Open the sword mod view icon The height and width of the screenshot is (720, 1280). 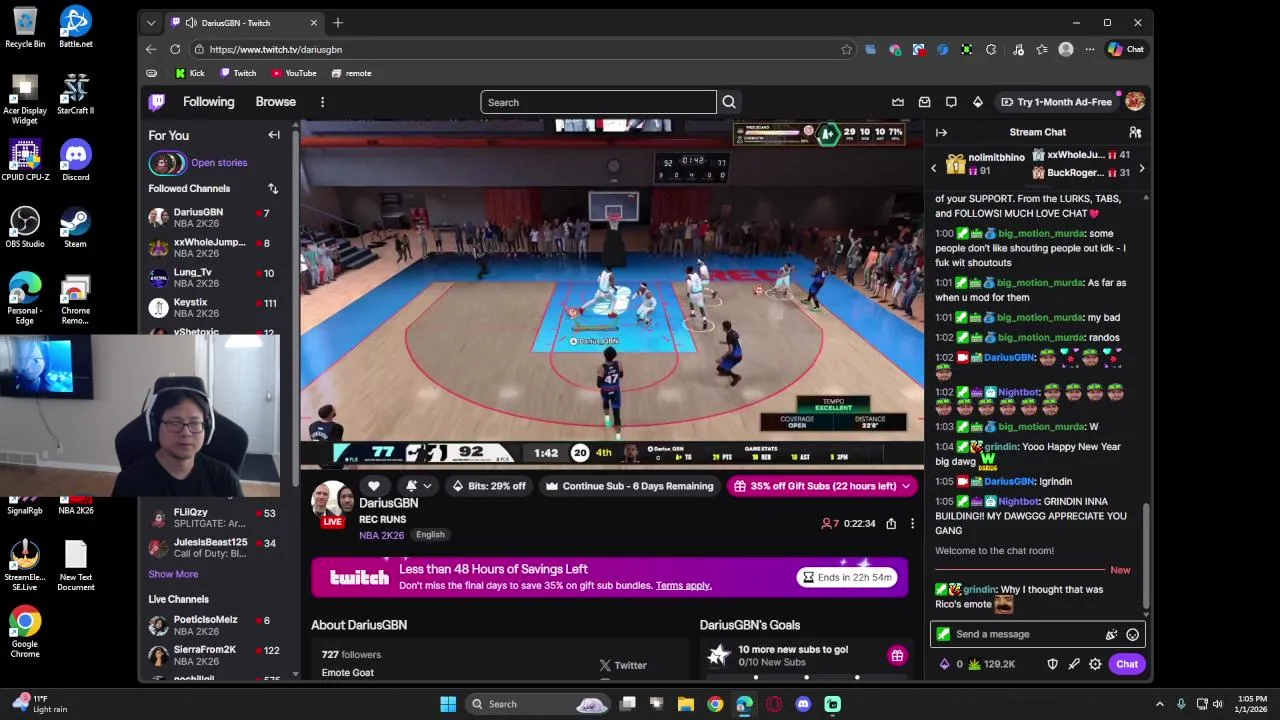coord(1074,664)
